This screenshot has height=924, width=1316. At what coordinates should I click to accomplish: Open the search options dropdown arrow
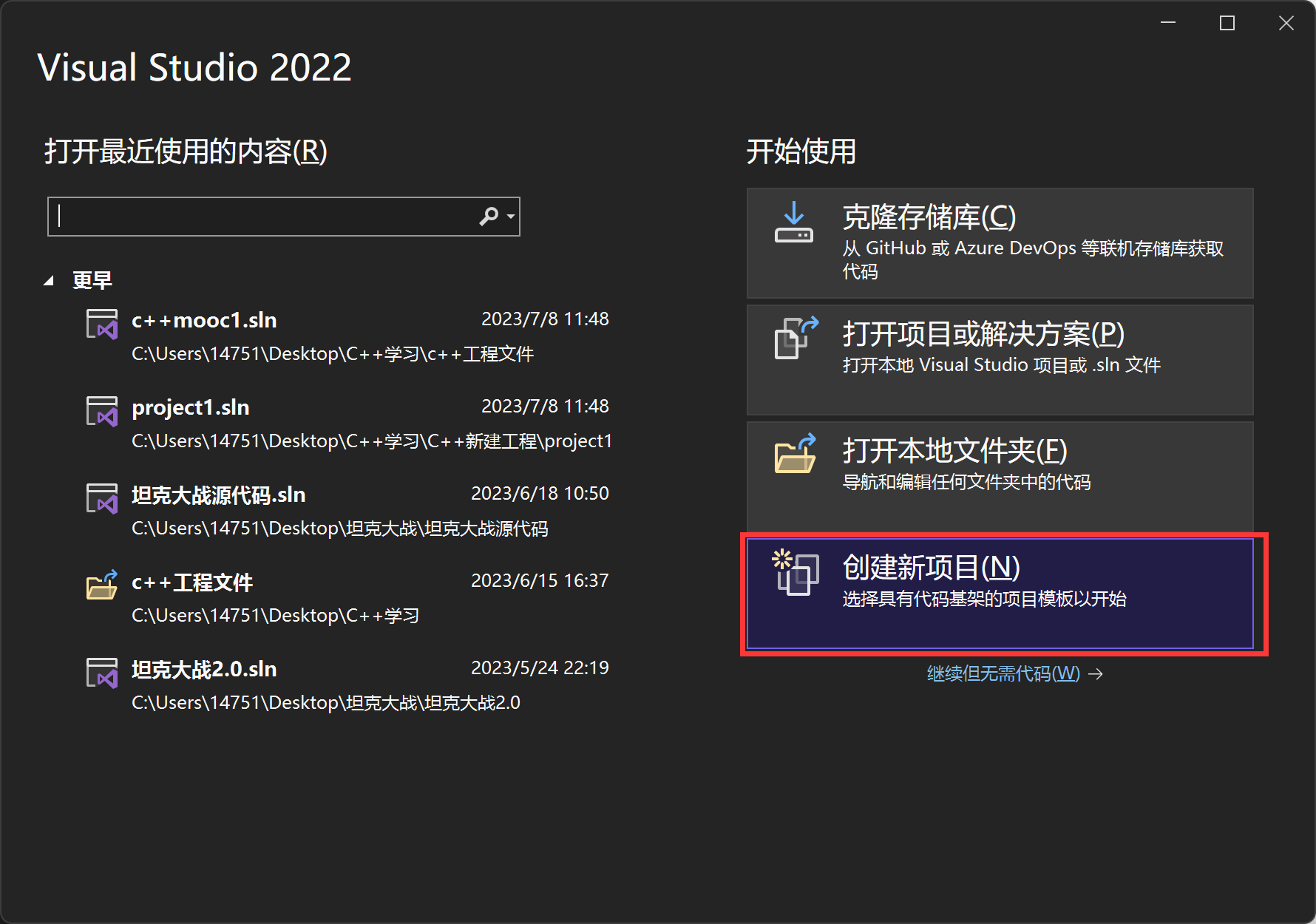[510, 217]
